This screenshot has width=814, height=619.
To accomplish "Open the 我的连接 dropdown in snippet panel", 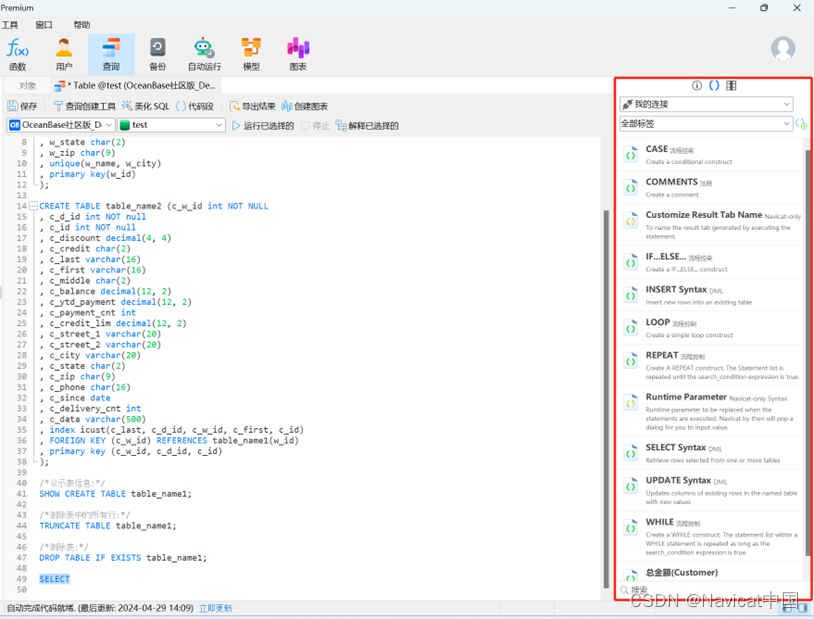I will [x=706, y=104].
